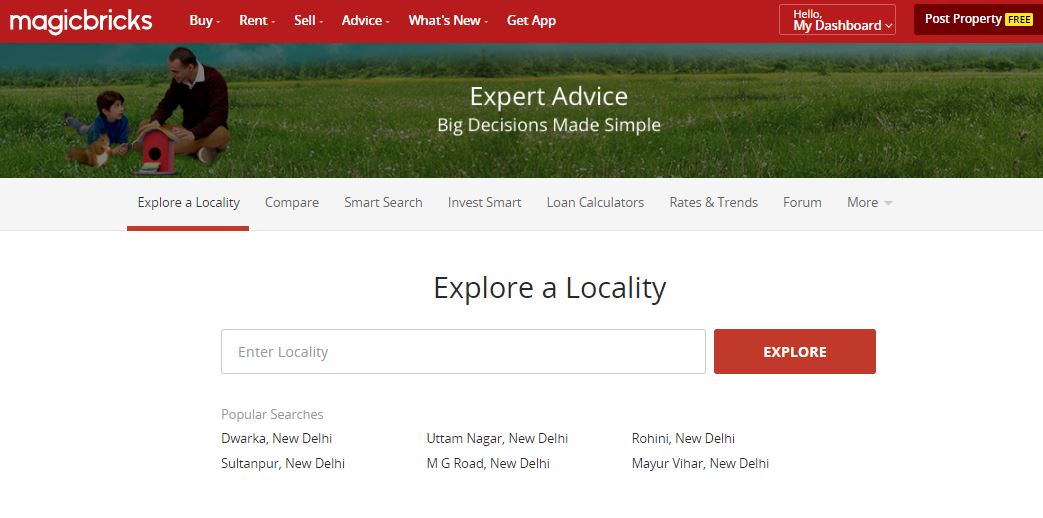Switch to the Compare tab
The height and width of the screenshot is (518, 1043).
coord(292,202)
